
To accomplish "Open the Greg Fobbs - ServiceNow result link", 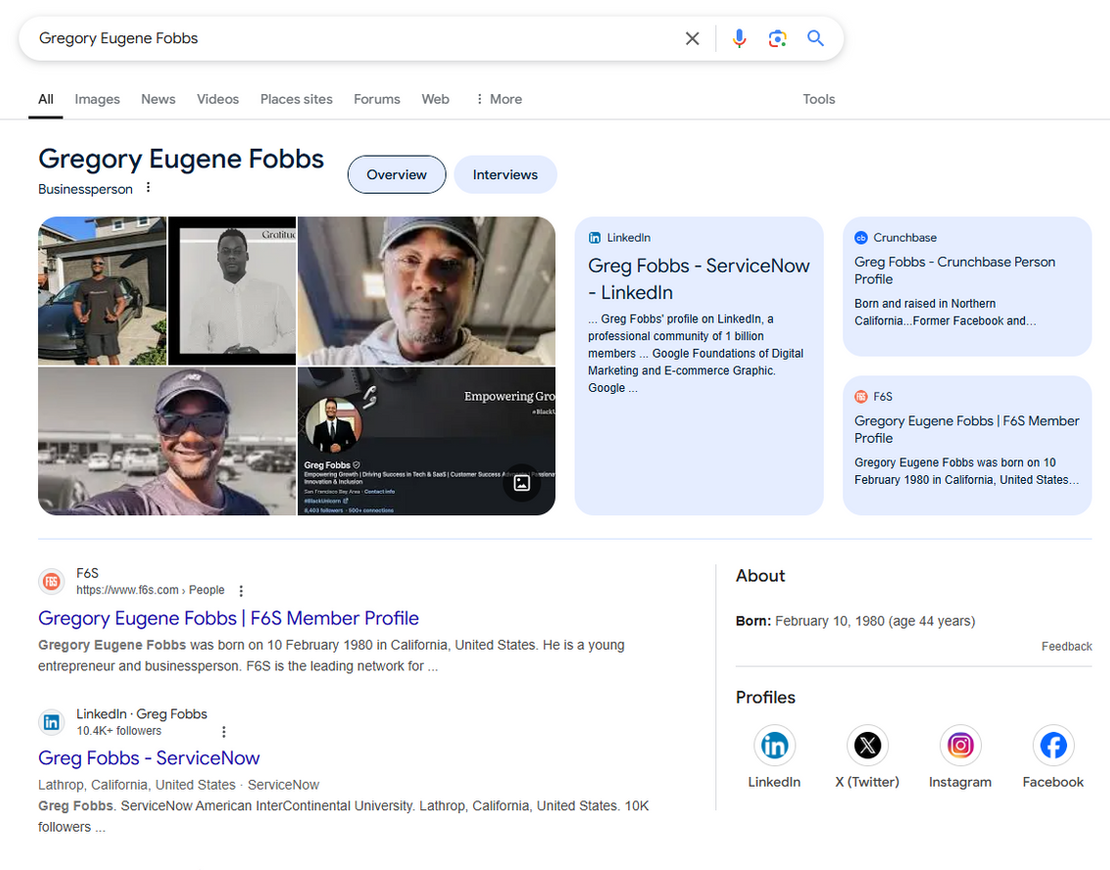I will click(x=149, y=758).
